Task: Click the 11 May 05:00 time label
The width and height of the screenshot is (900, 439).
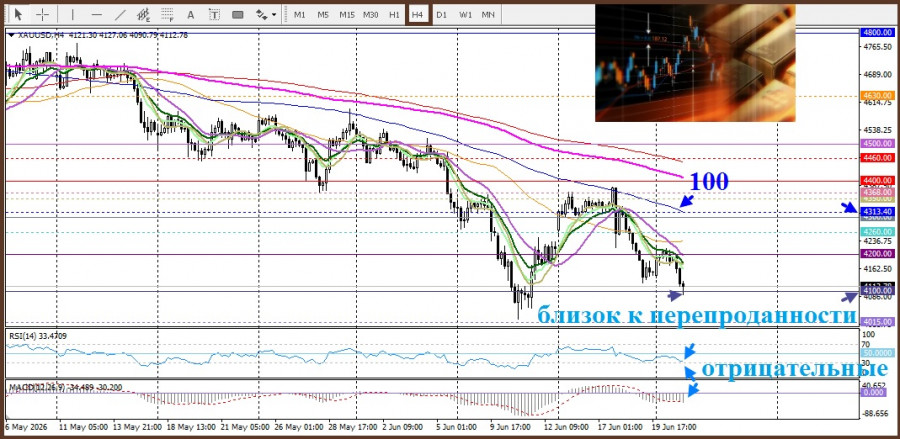Action: (x=83, y=427)
